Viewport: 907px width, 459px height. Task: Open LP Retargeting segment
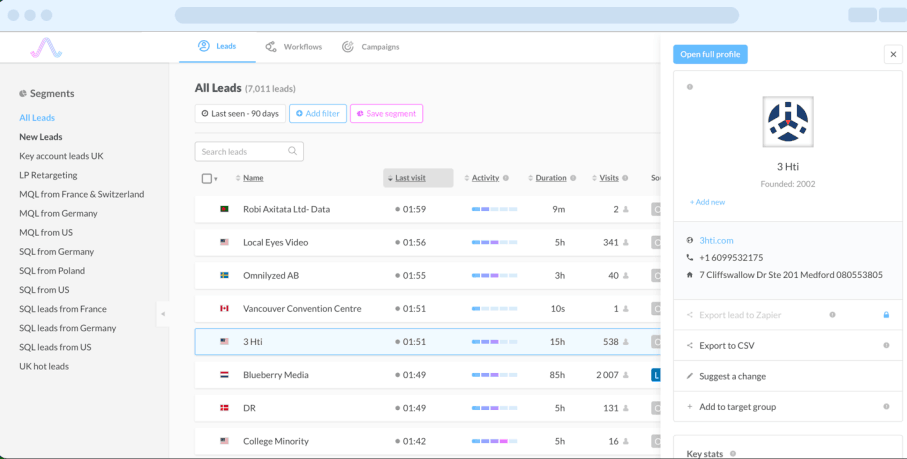coord(48,175)
